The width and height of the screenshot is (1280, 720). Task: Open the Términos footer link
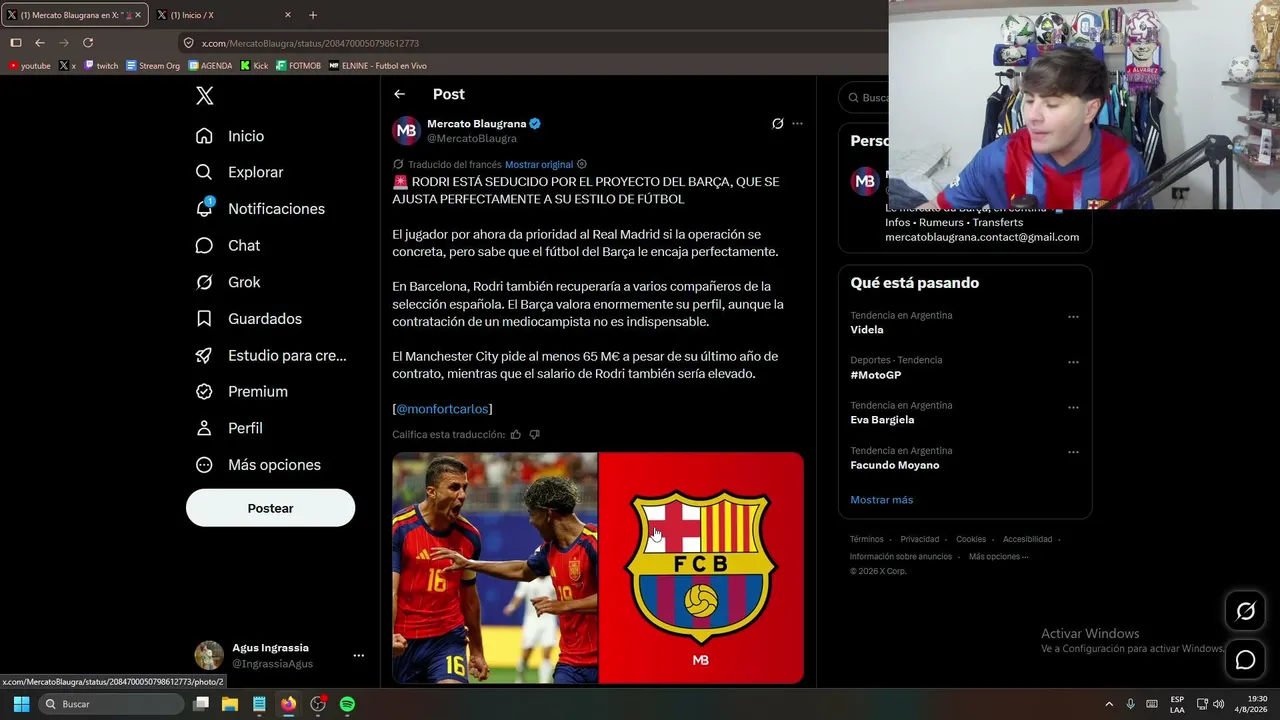click(x=867, y=539)
